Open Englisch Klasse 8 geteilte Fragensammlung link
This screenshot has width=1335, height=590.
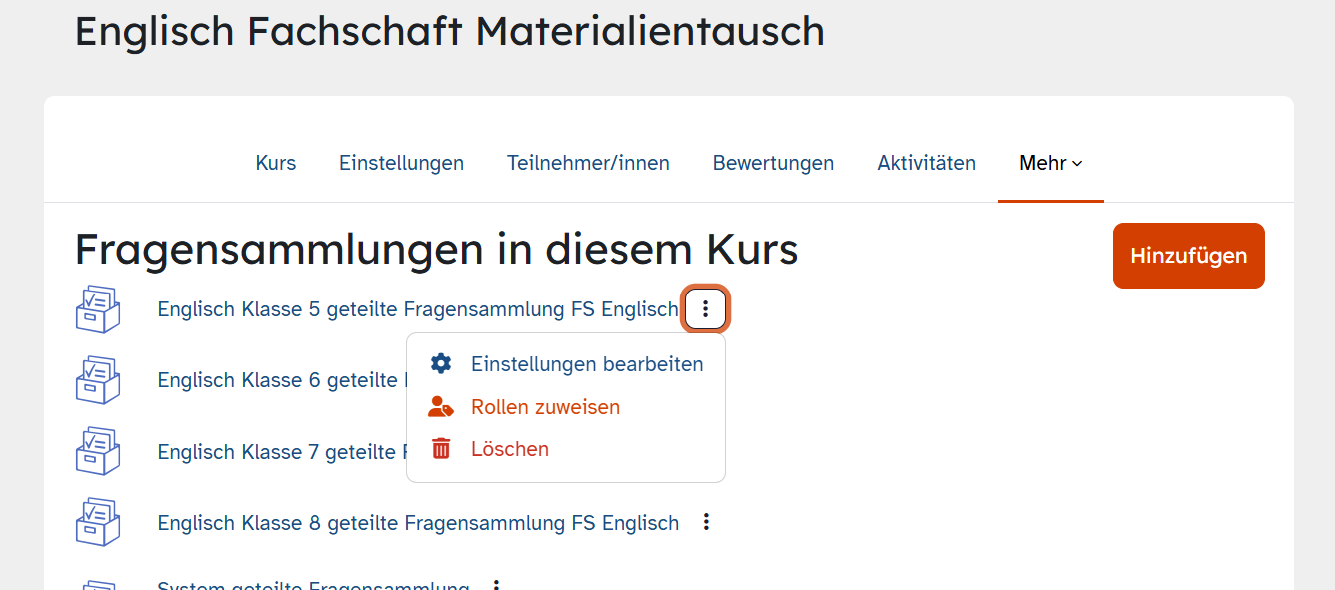[418, 522]
